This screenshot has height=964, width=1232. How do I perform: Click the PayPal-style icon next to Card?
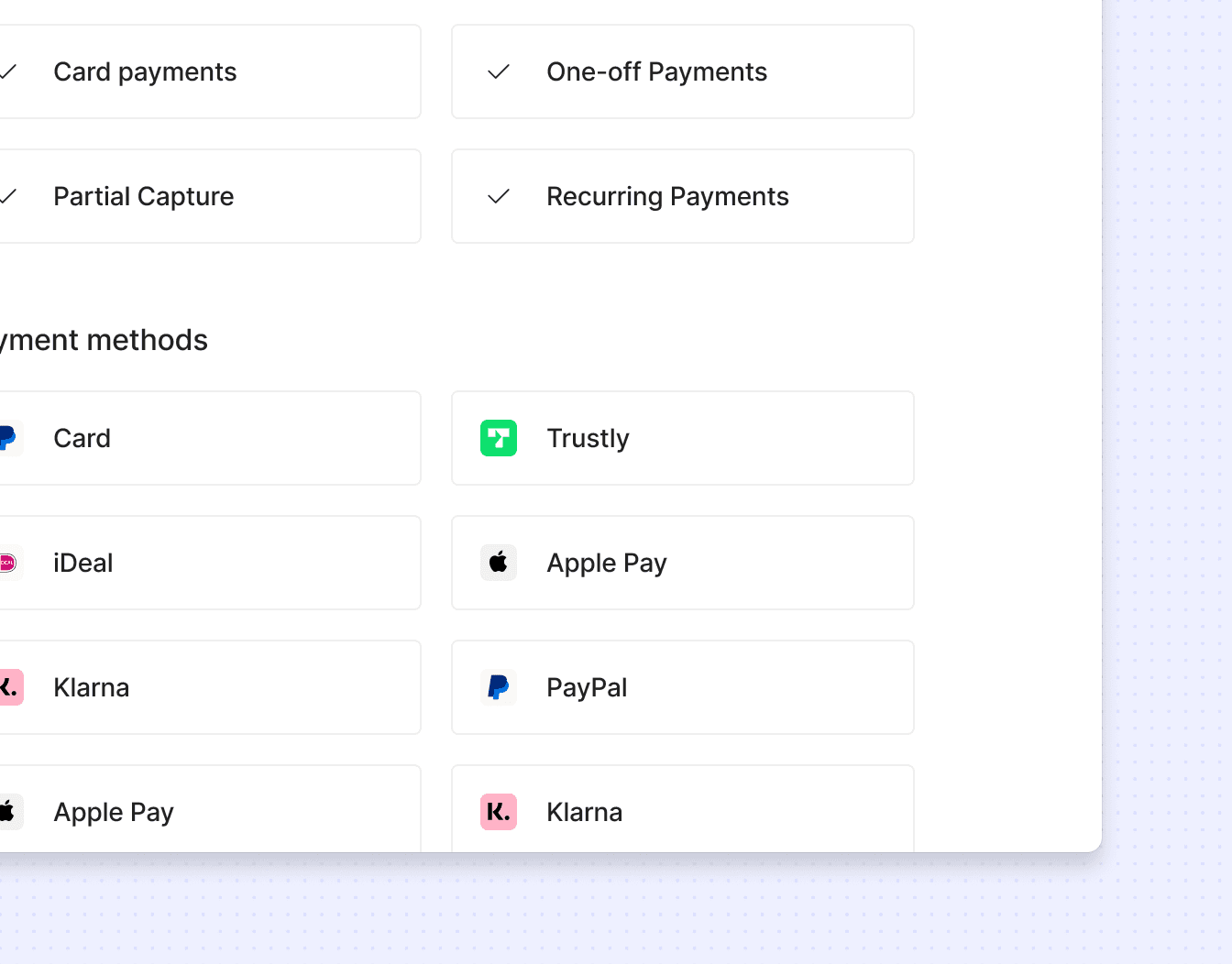10,438
